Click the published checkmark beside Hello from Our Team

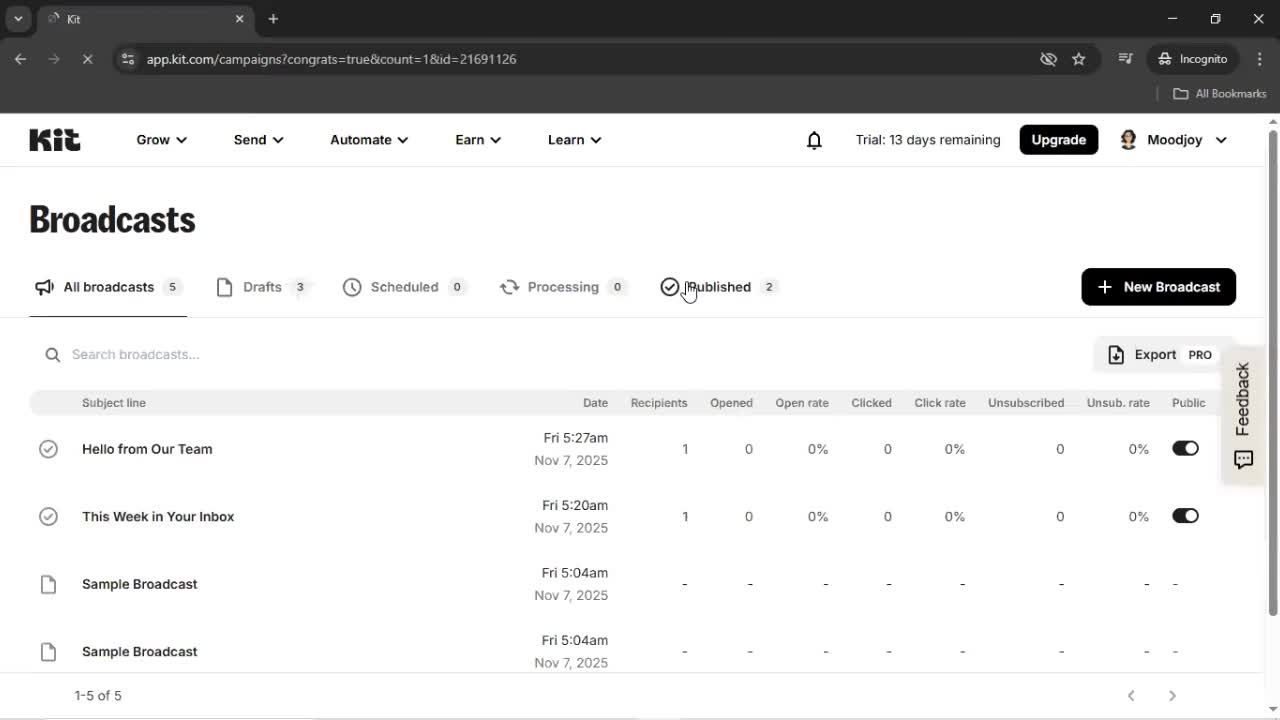(48, 448)
